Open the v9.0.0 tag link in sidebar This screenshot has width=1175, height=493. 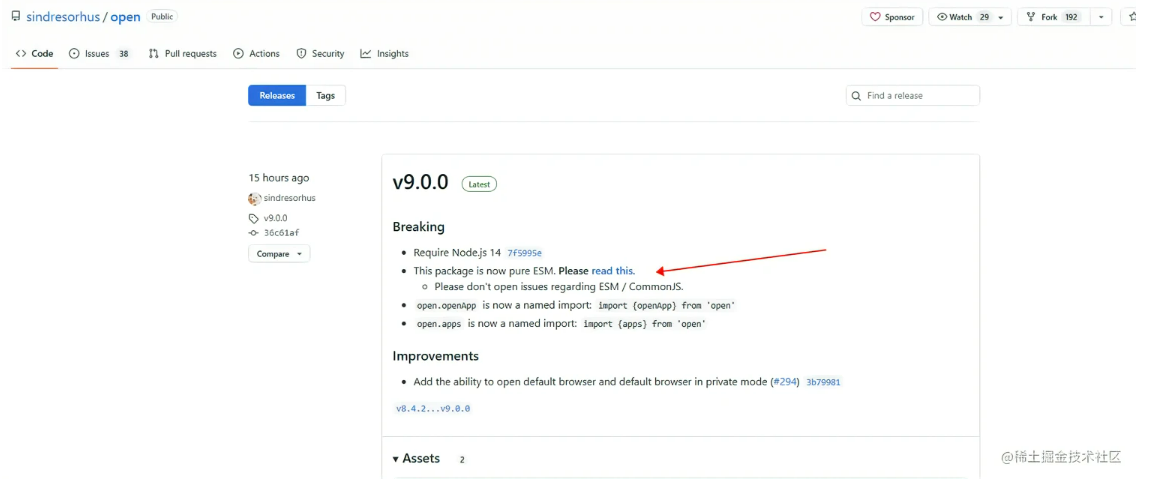tap(275, 218)
